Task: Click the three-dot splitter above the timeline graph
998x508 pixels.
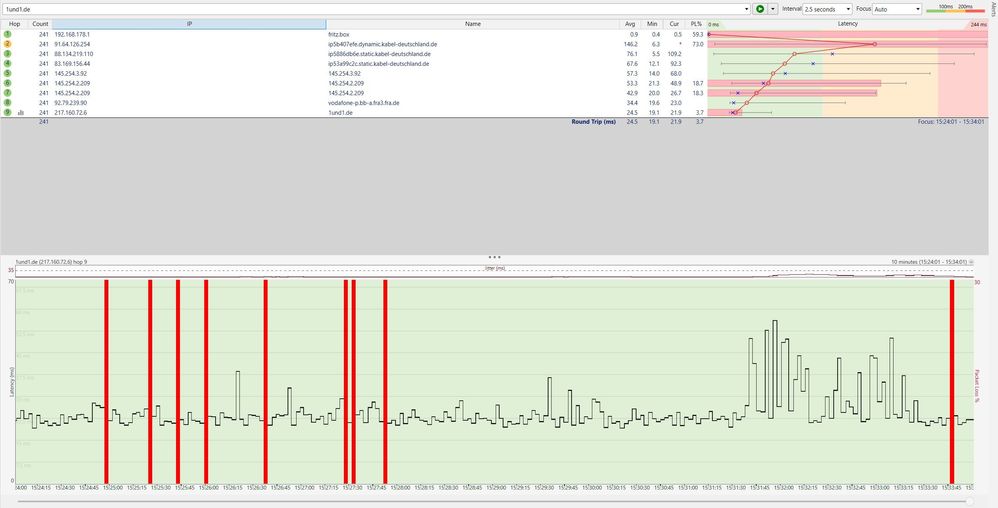Action: click(494, 257)
